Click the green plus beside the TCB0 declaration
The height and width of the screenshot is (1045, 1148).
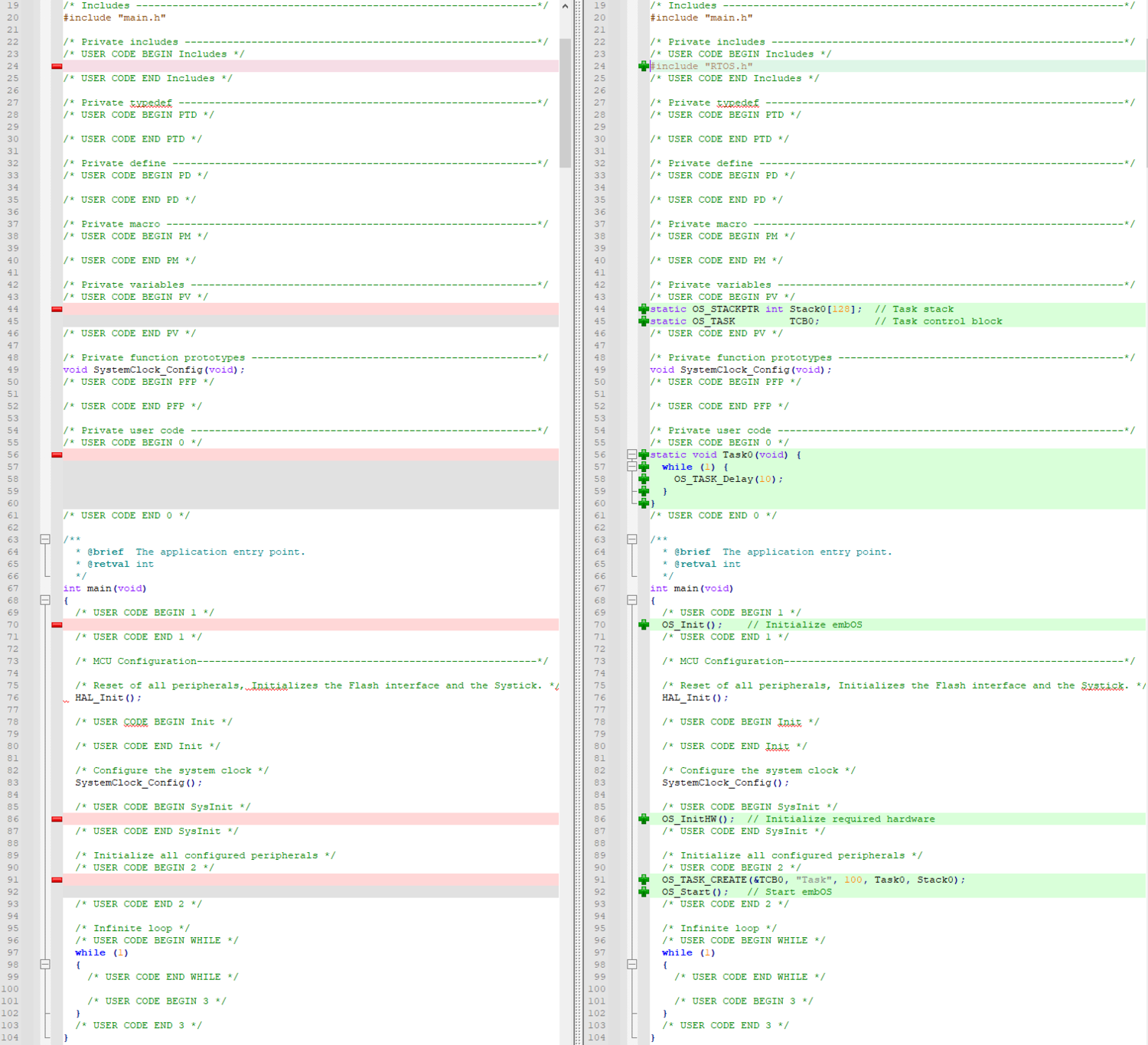tap(644, 321)
